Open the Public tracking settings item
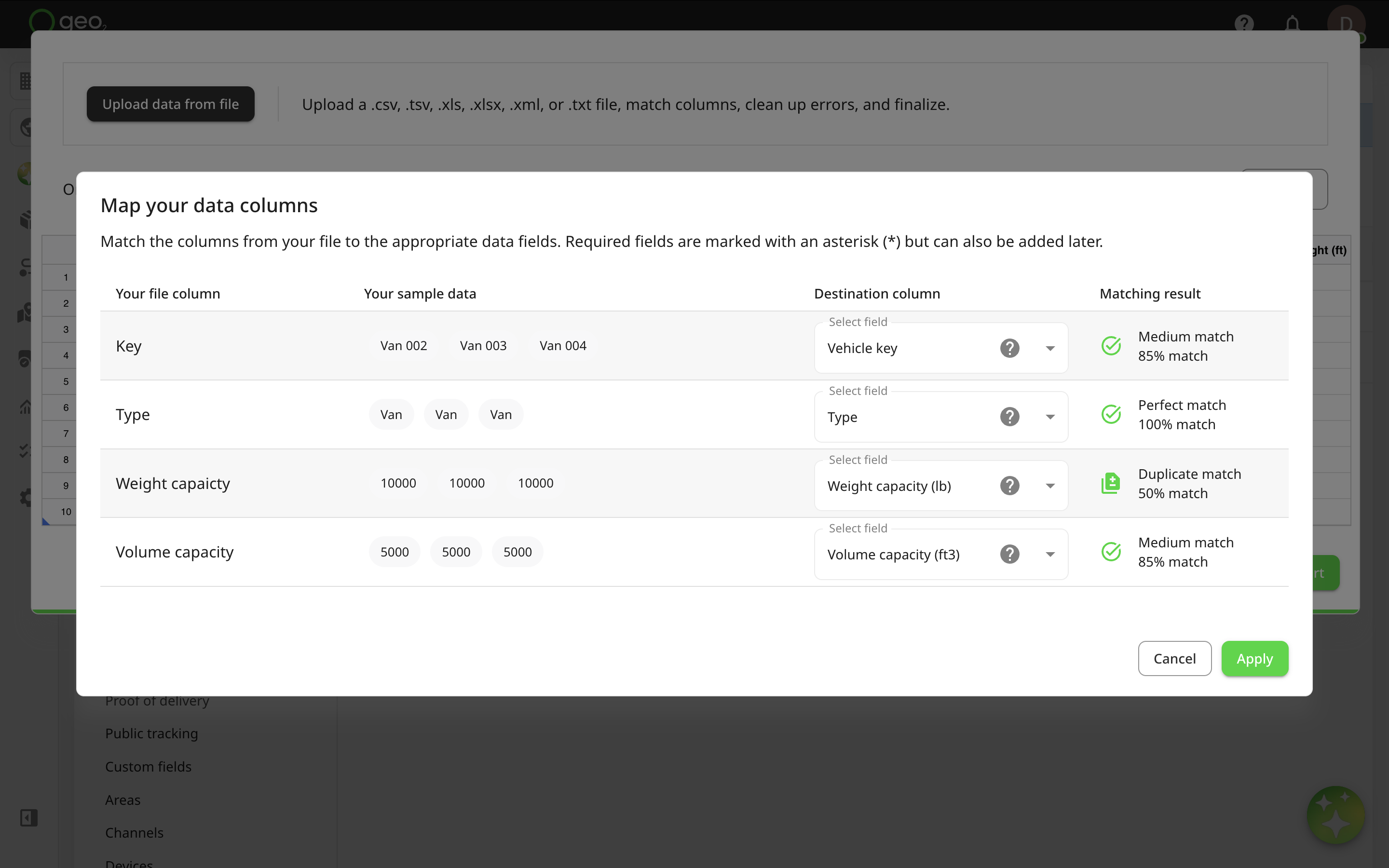The image size is (1389, 868). point(151,733)
